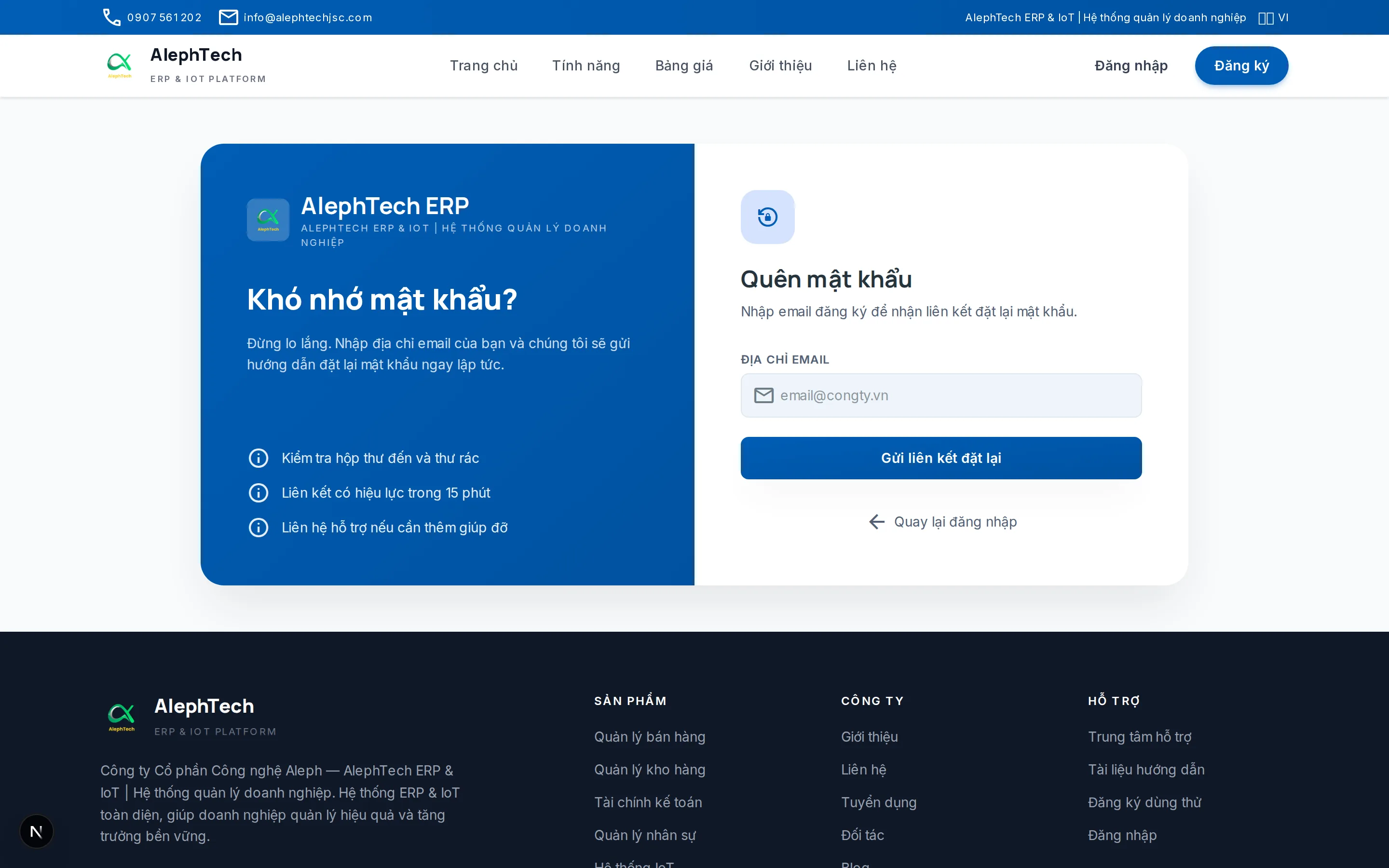The width and height of the screenshot is (1389, 868).
Task: Open the Next.js dev tools badge
Action: (x=36, y=831)
